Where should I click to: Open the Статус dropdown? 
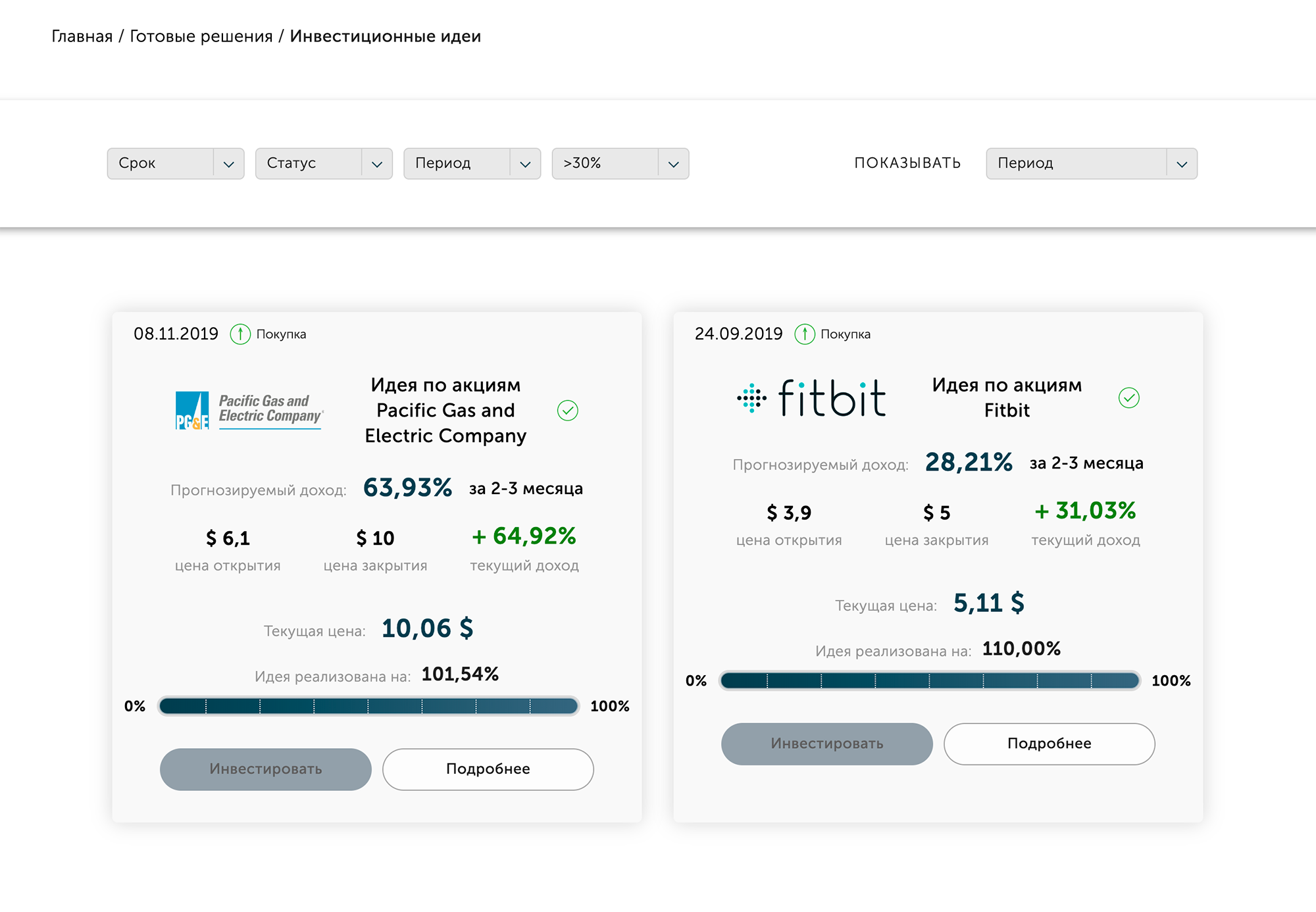[x=324, y=163]
